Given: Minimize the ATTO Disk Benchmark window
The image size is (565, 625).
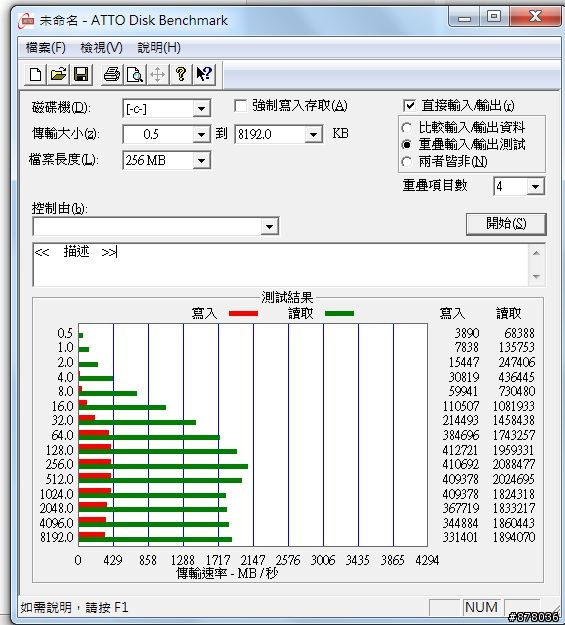Looking at the screenshot, I should click(x=465, y=17).
